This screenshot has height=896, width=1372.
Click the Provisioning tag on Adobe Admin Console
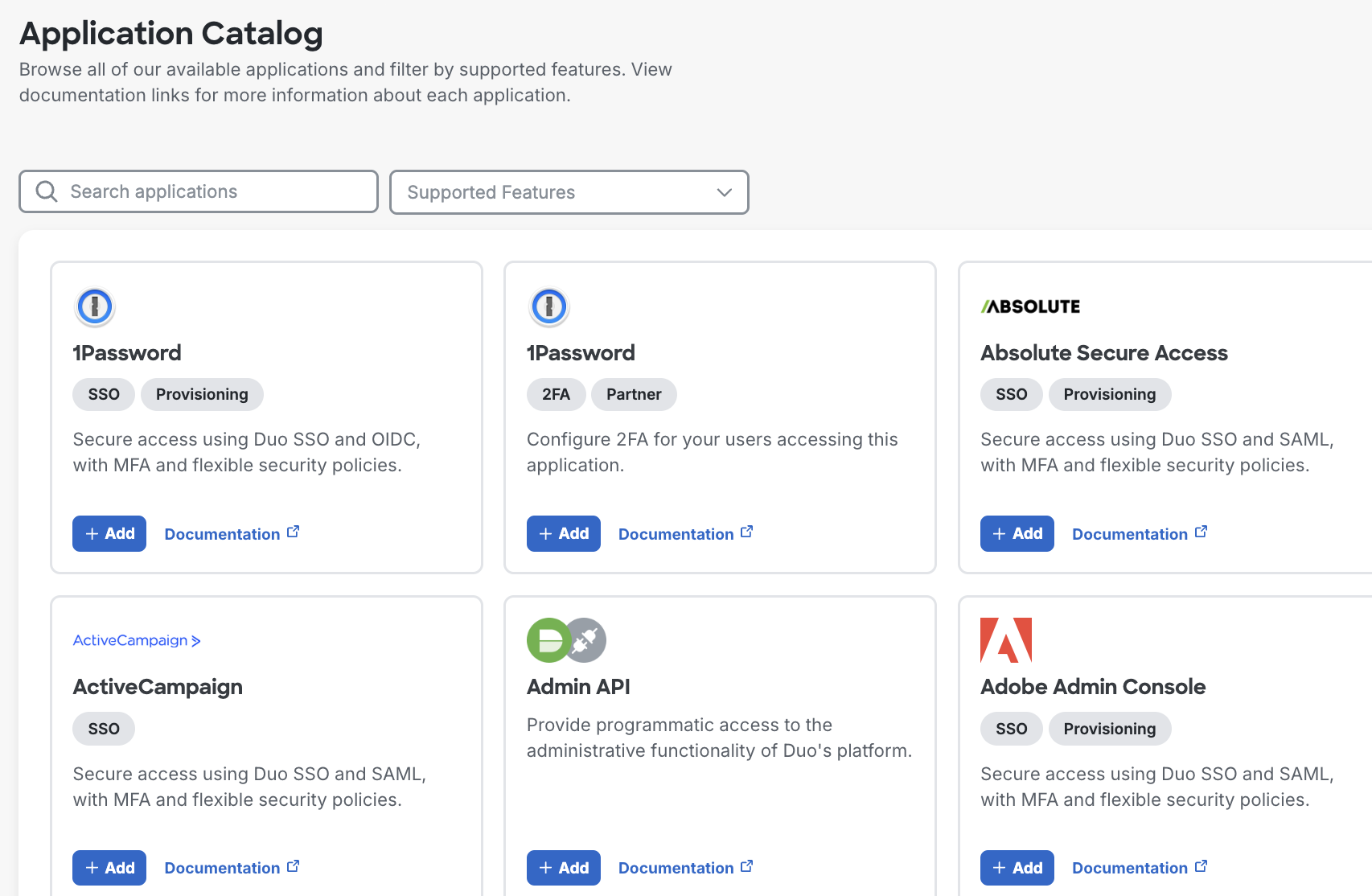[x=1109, y=729]
